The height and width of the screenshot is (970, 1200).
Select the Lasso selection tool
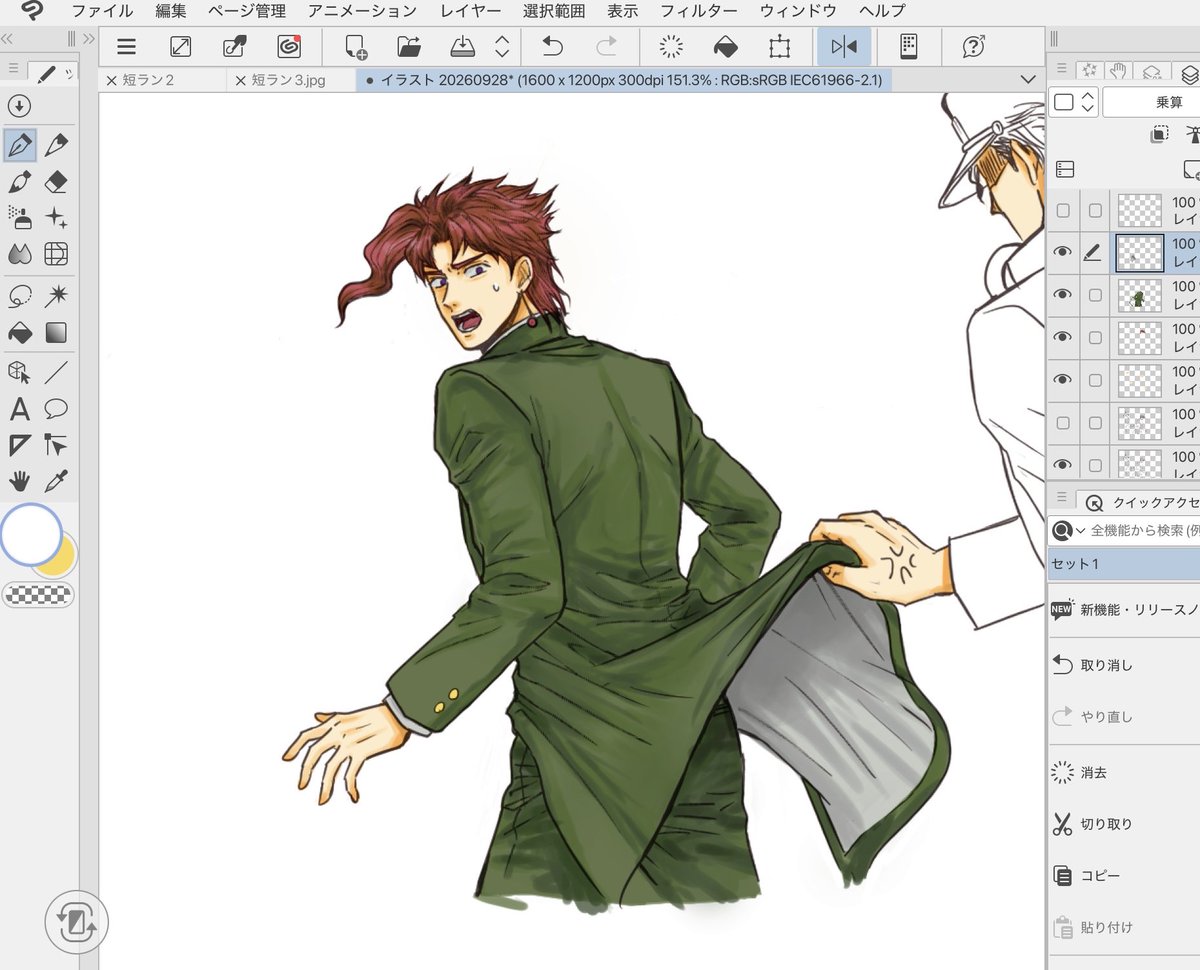20,296
